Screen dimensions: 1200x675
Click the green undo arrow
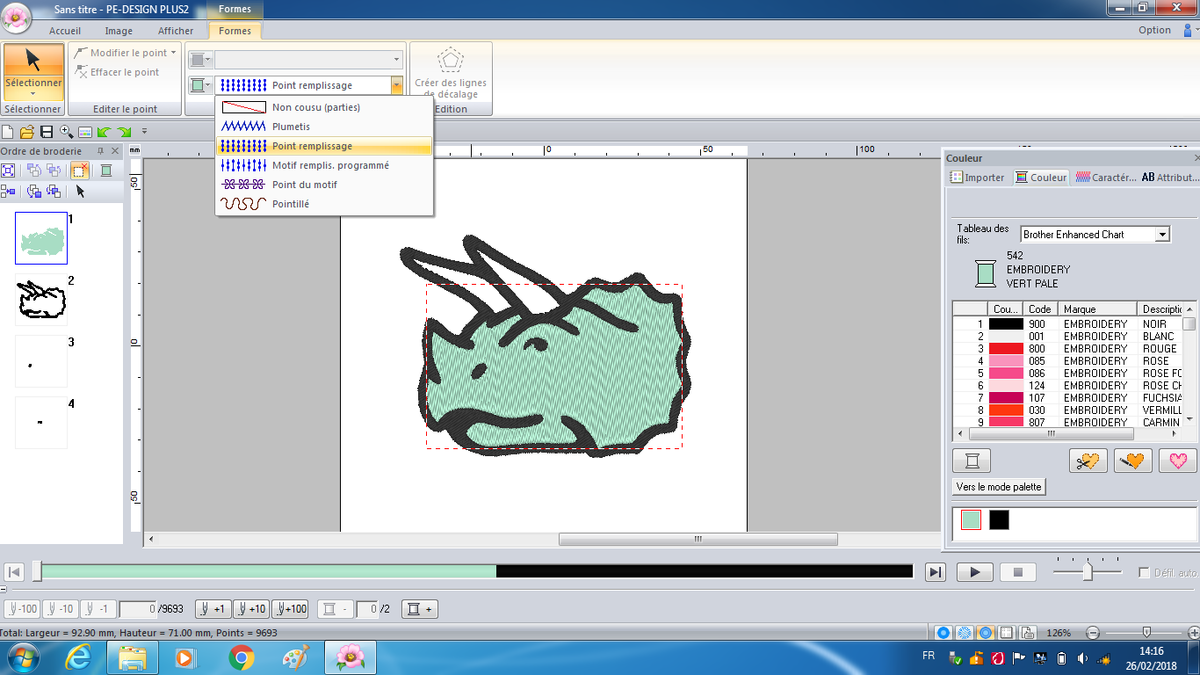pyautogui.click(x=104, y=132)
